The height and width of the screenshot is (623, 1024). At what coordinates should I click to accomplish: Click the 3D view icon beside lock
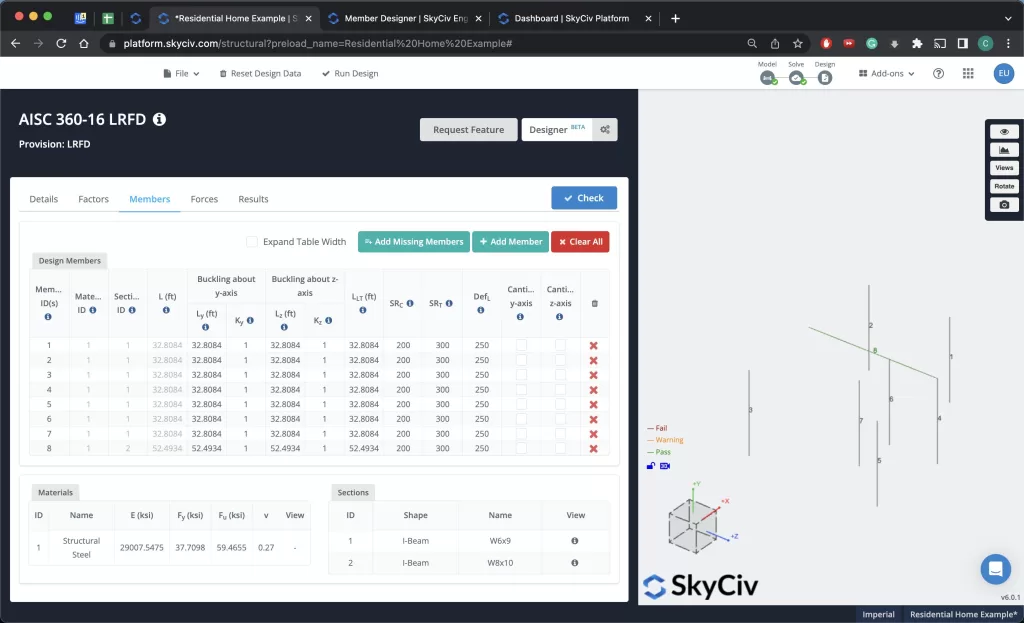click(665, 466)
